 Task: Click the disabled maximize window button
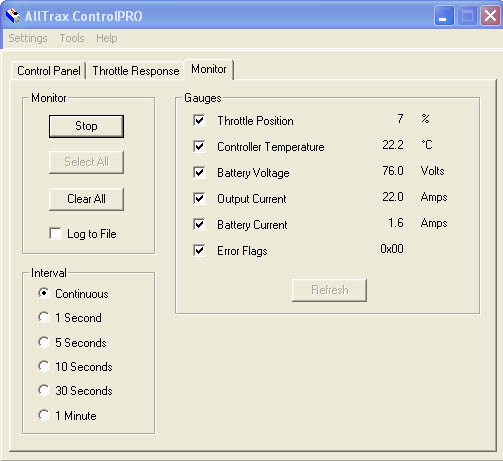pos(467,16)
